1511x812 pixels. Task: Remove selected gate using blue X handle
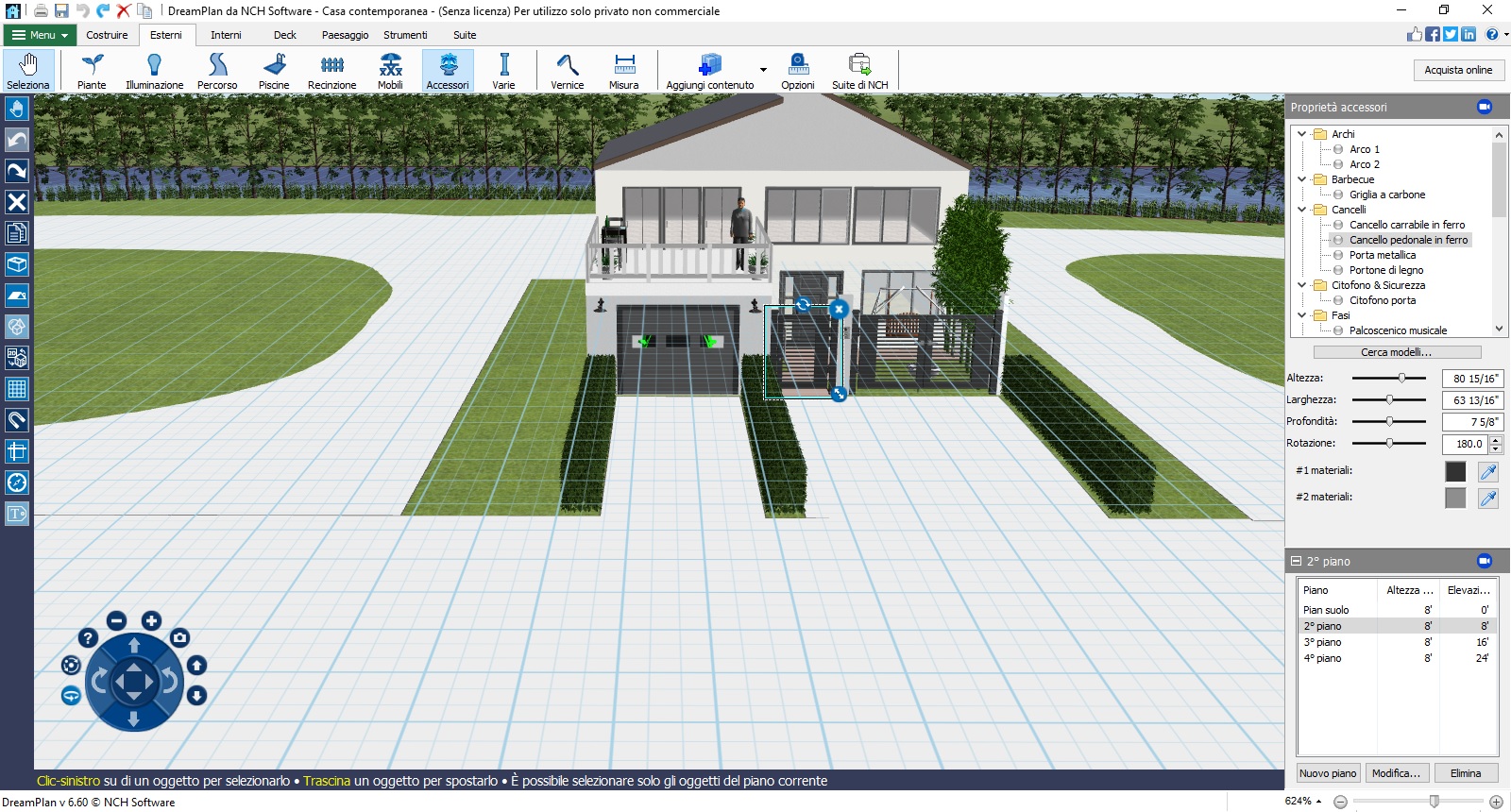pos(839,309)
